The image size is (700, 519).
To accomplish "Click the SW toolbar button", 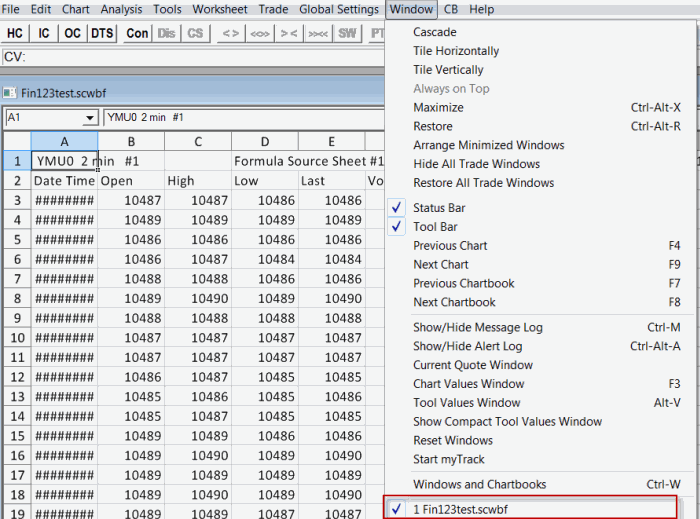I will (x=347, y=33).
